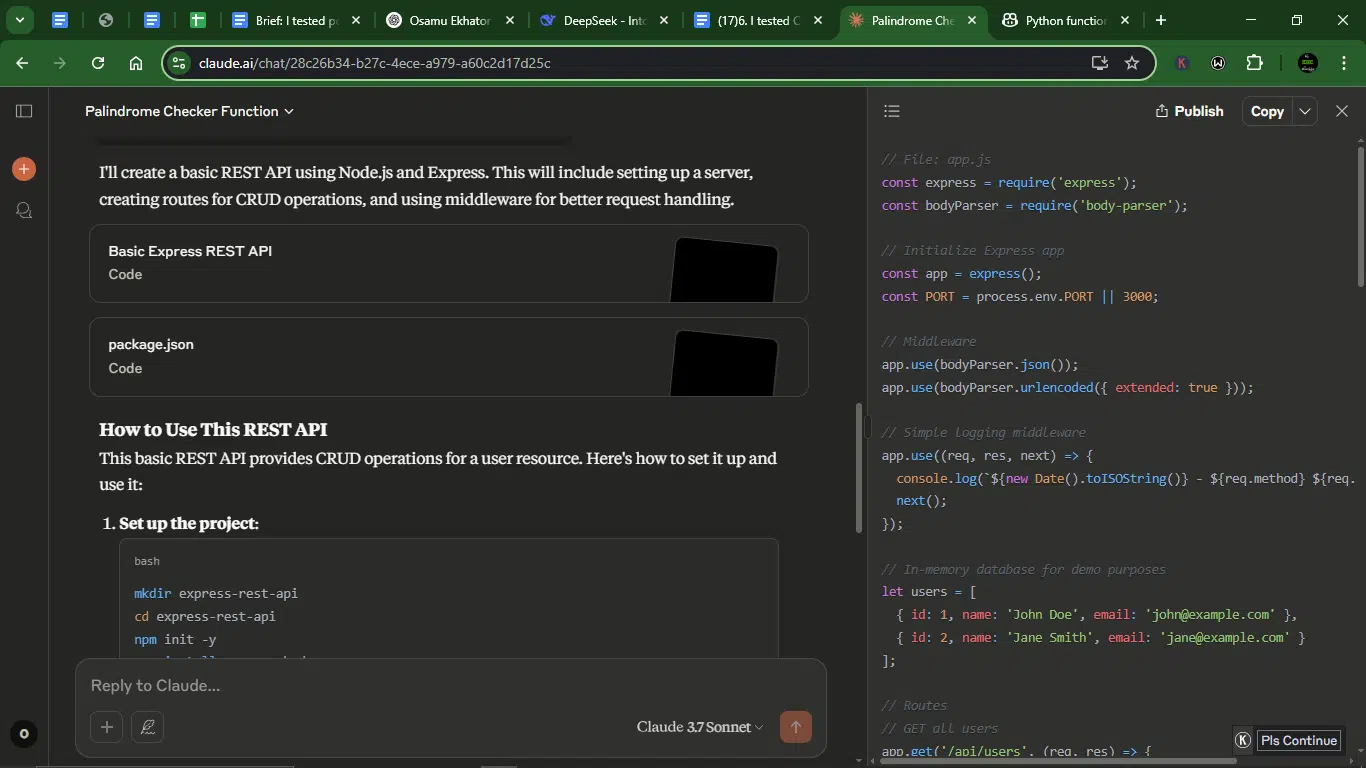Open the Chrome profile avatar
Image resolution: width=1366 pixels, height=768 pixels.
coord(1307,63)
